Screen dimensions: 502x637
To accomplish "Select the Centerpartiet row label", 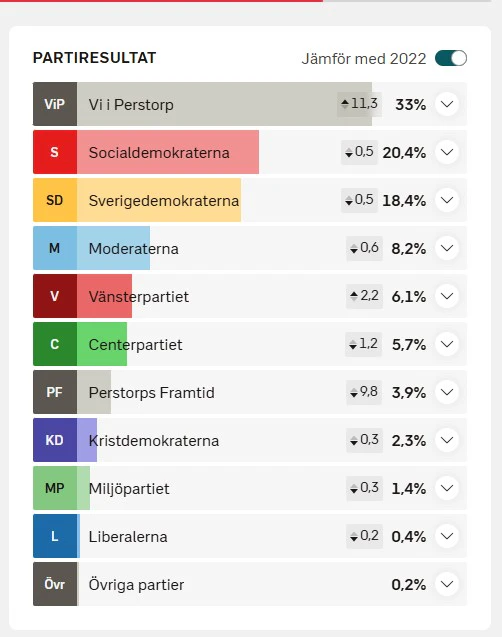I will tap(135, 344).
